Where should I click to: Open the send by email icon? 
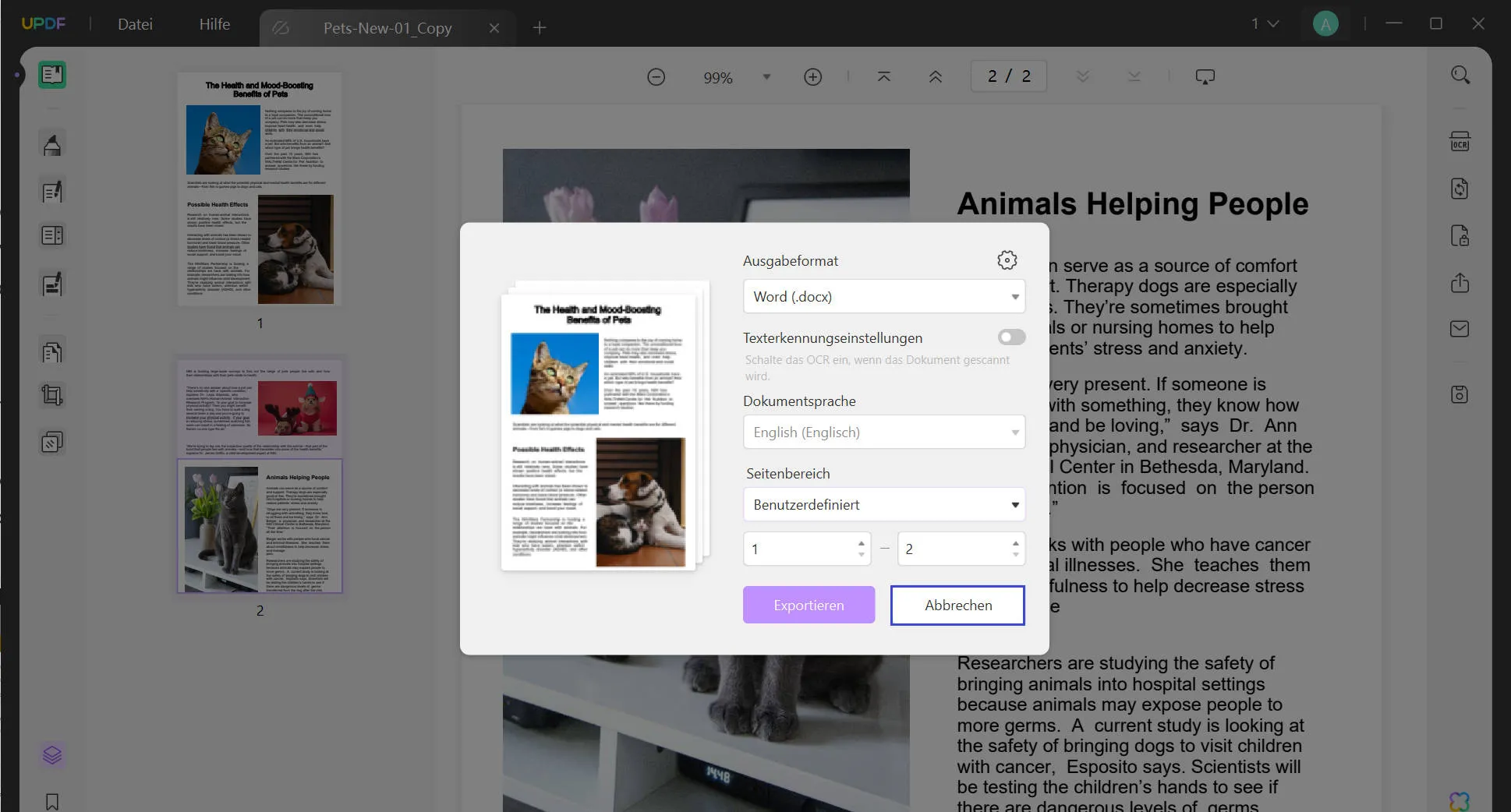coord(1460,329)
